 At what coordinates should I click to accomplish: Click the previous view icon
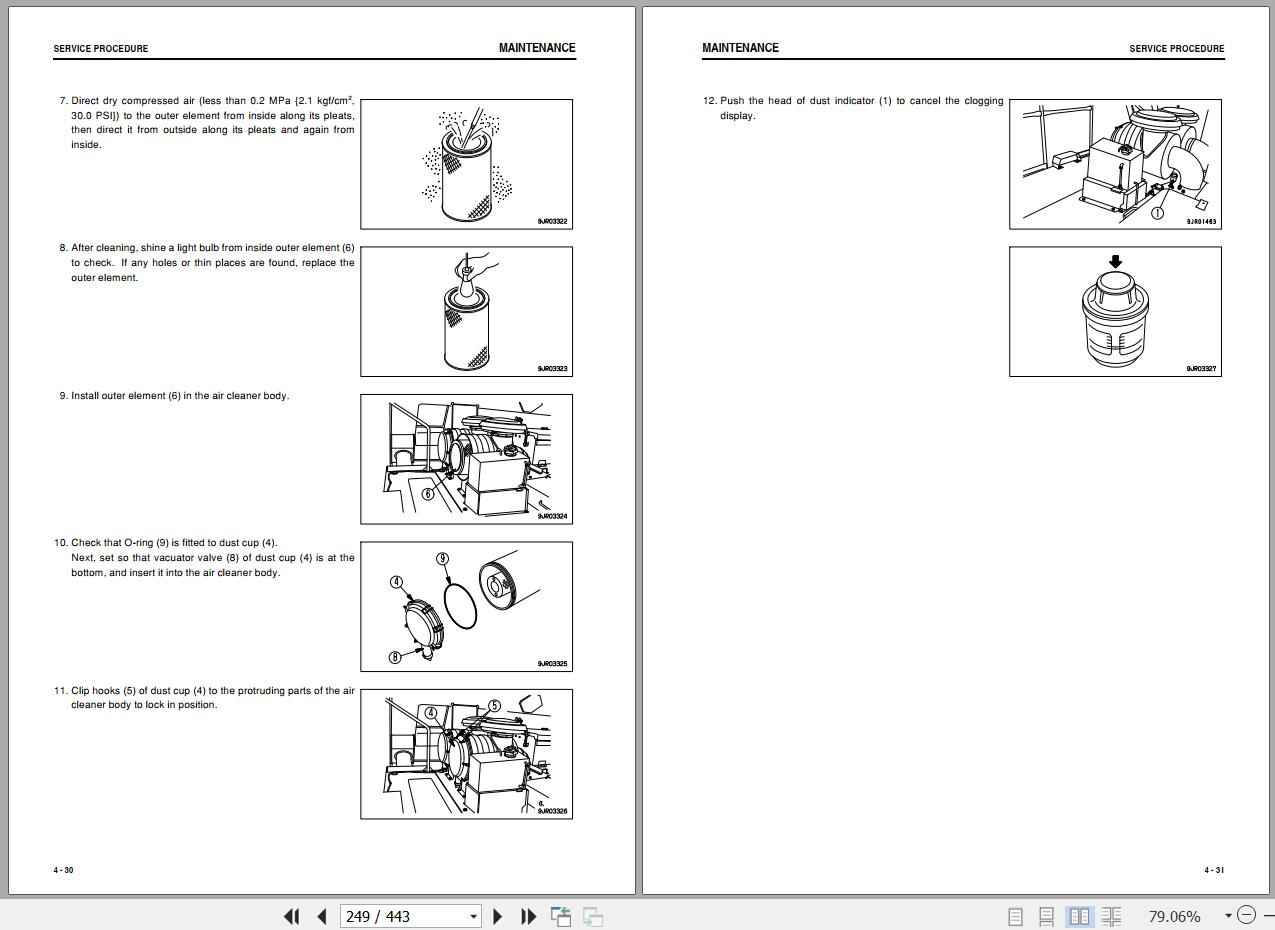[x=561, y=916]
